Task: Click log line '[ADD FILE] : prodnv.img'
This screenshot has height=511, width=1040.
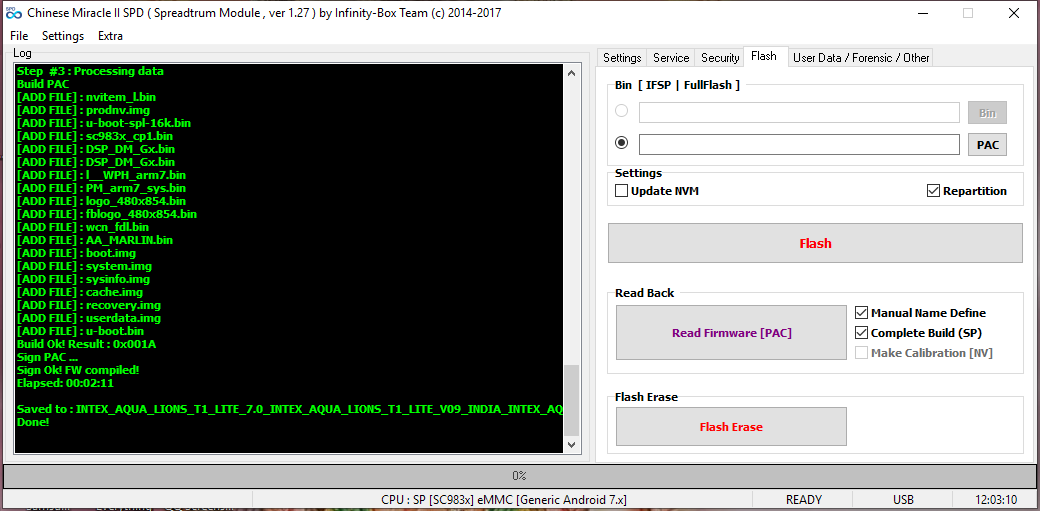Action: pos(84,110)
